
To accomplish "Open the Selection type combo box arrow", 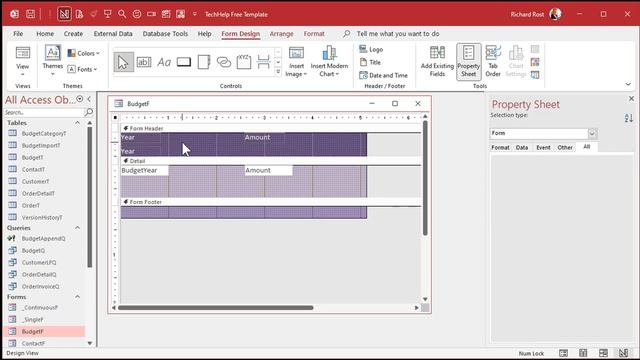I will [x=592, y=133].
